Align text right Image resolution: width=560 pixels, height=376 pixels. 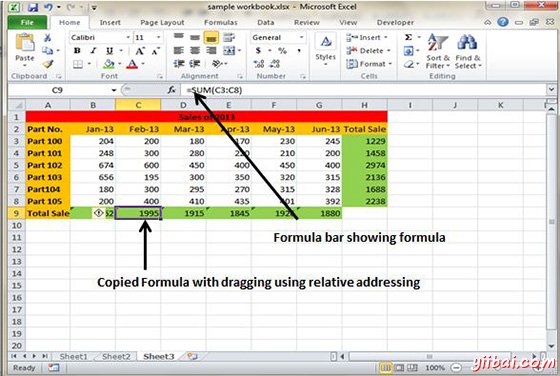211,51
